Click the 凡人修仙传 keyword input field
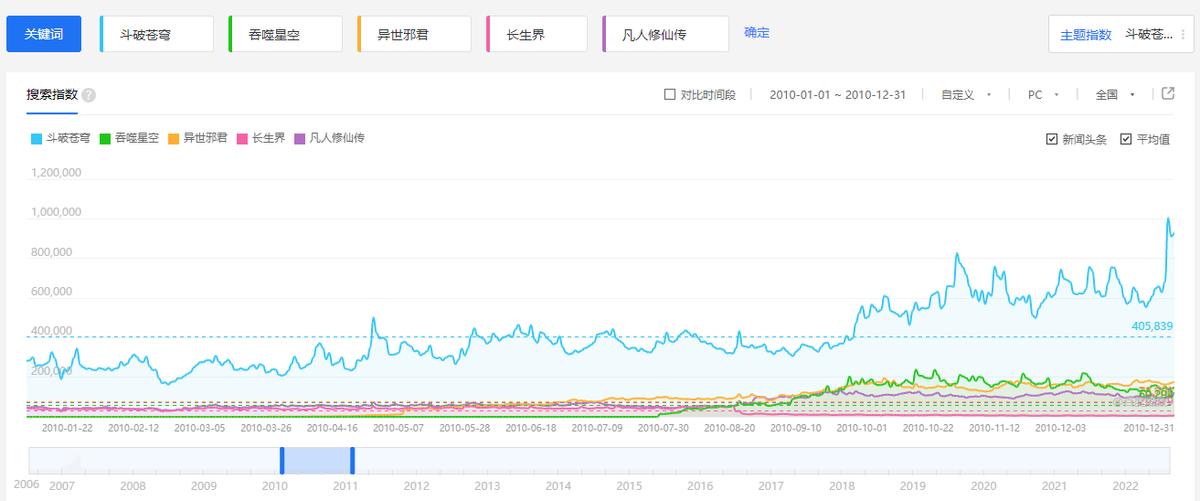The width and height of the screenshot is (1200, 501). click(x=666, y=34)
